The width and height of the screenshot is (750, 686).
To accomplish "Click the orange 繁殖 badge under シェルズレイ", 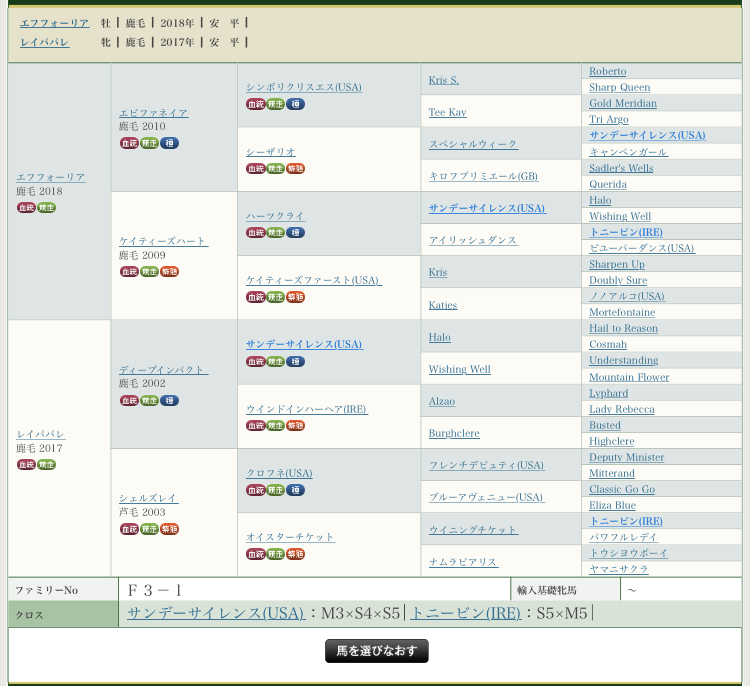I will [x=170, y=528].
